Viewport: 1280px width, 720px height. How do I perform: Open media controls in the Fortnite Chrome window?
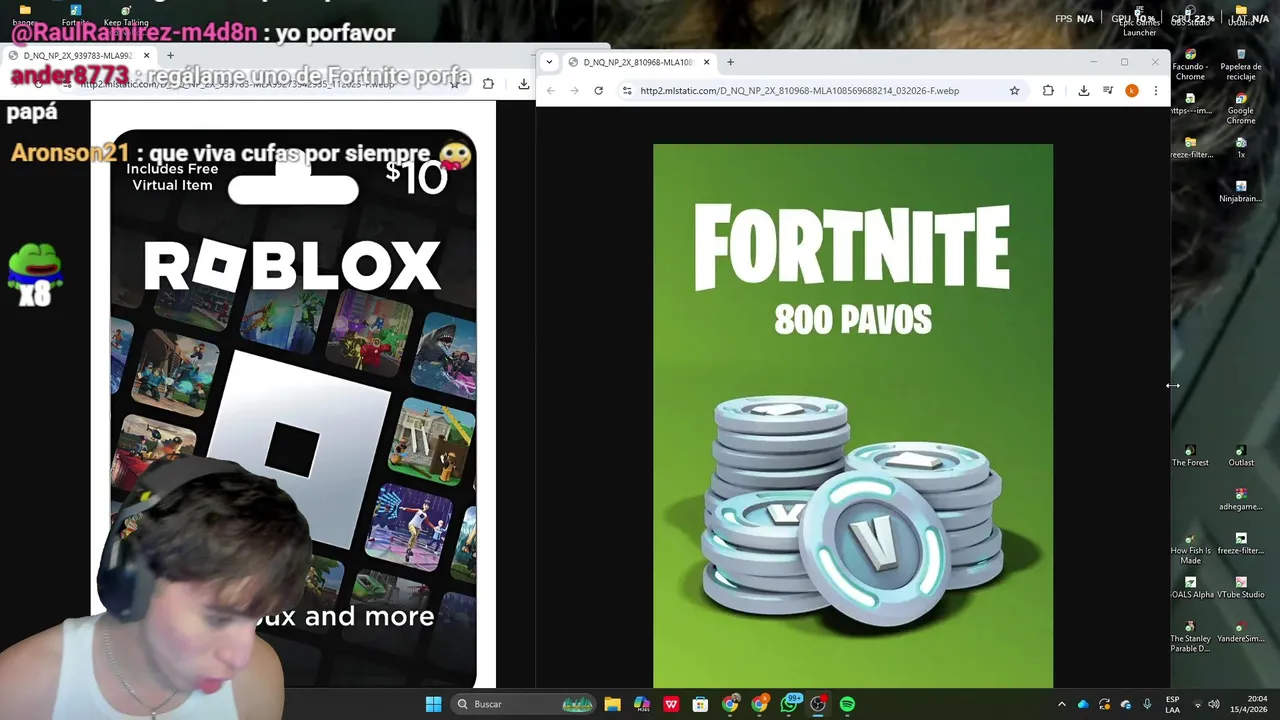[x=1108, y=91]
